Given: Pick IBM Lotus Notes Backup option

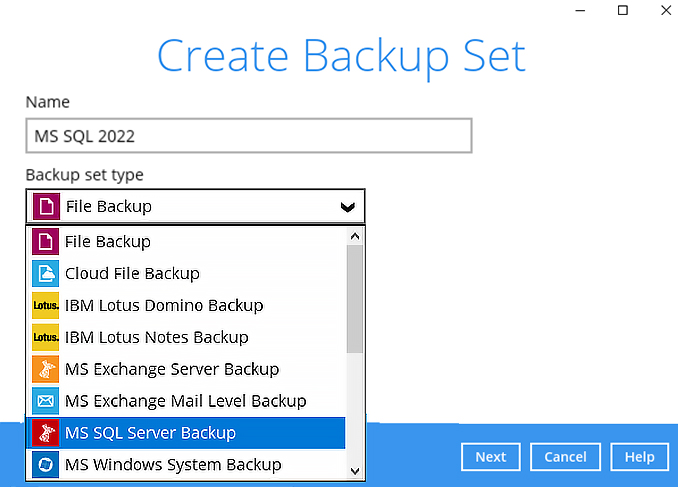Looking at the screenshot, I should pyautogui.click(x=186, y=337).
